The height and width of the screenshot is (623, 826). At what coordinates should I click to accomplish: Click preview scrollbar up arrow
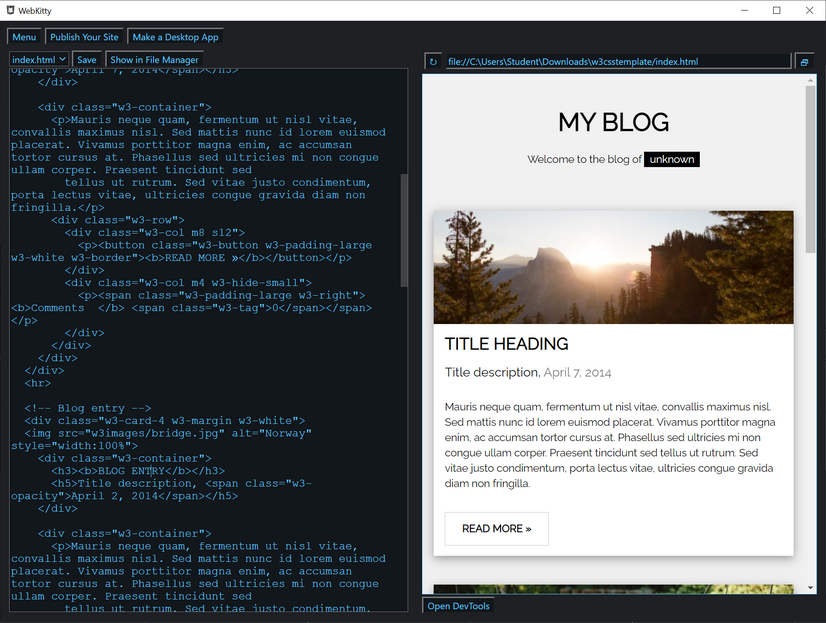(810, 80)
